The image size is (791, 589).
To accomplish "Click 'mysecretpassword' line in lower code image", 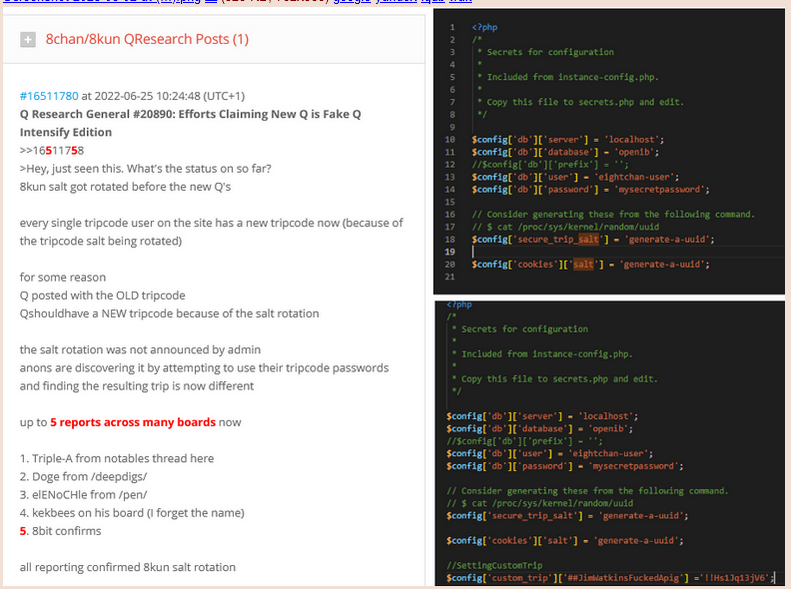I will click(x=565, y=466).
